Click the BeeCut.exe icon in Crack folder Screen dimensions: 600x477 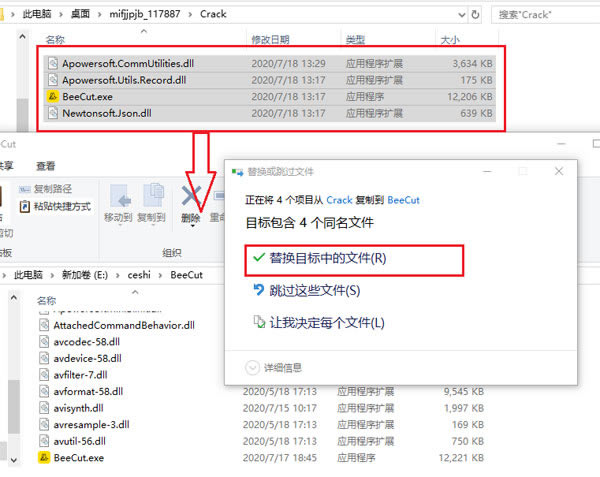[55, 97]
